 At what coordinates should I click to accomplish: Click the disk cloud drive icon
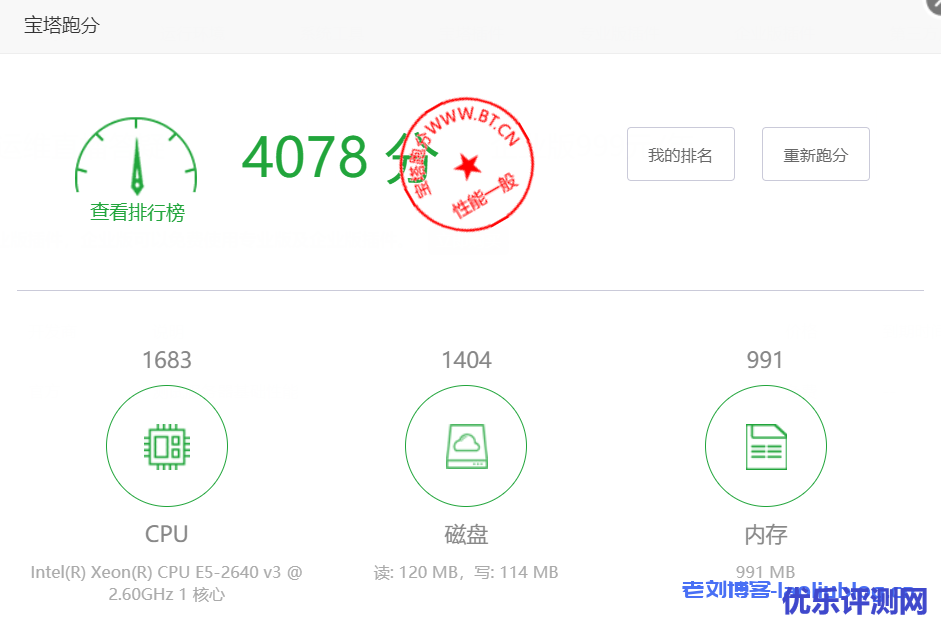click(466, 446)
